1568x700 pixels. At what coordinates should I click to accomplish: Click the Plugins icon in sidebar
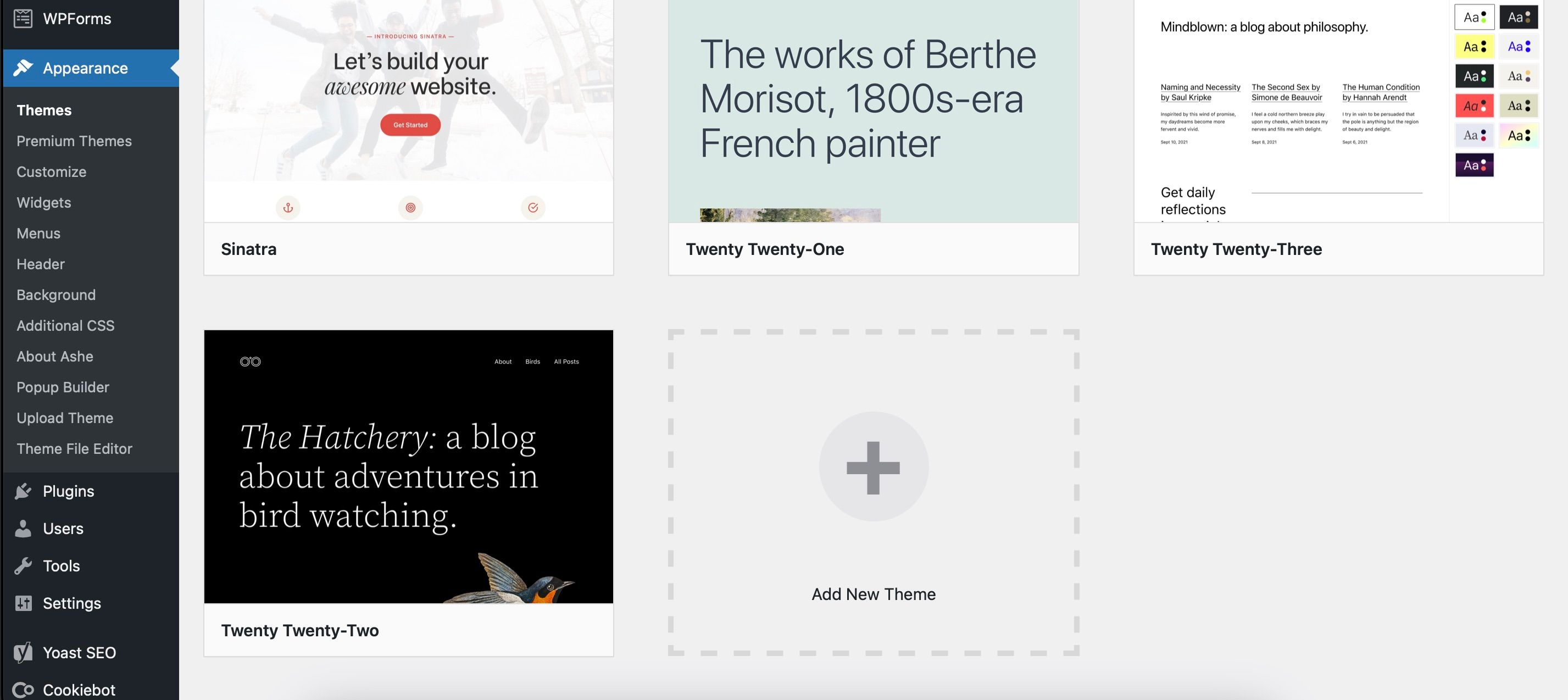23,492
